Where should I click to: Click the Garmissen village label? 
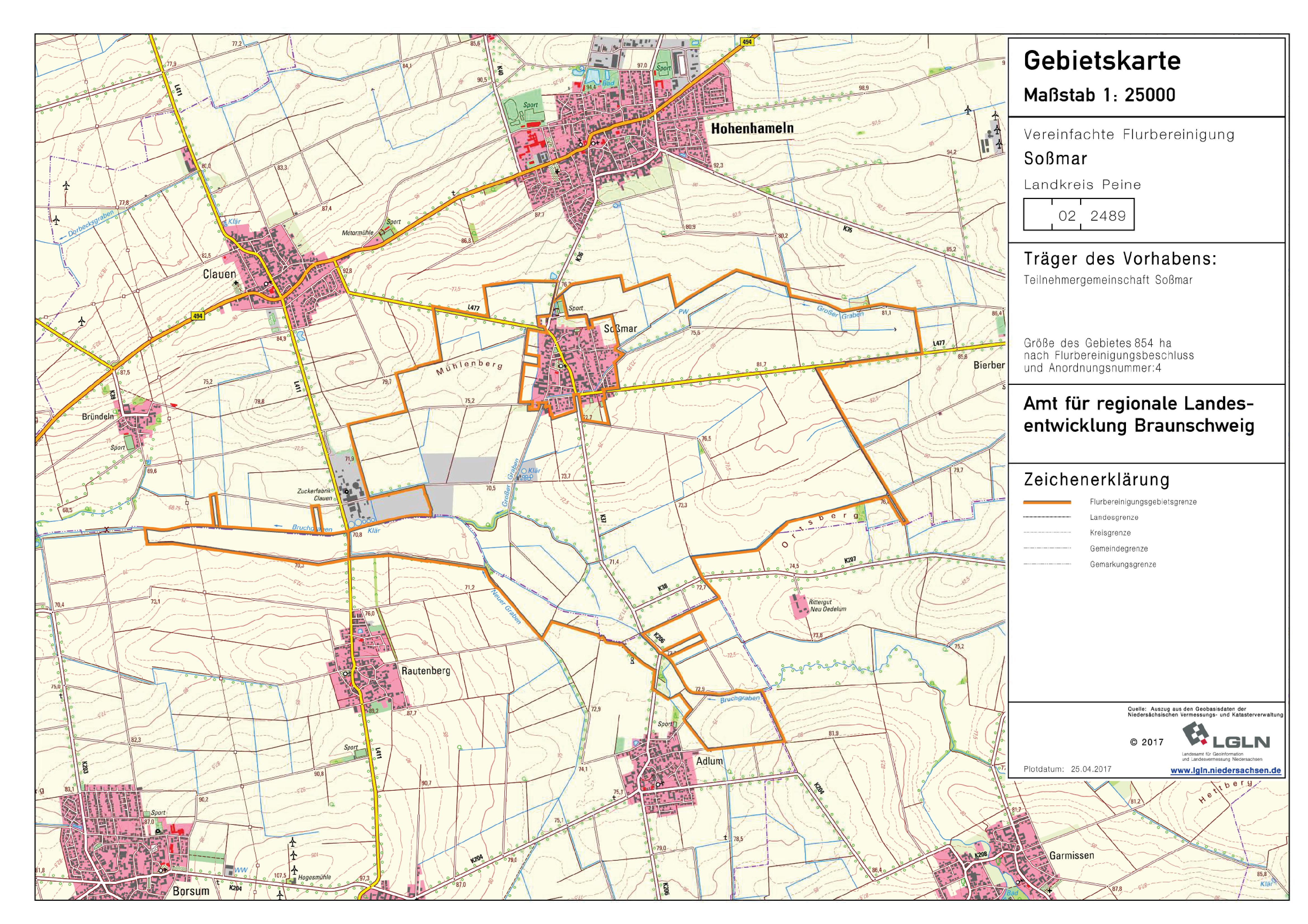tap(1071, 856)
